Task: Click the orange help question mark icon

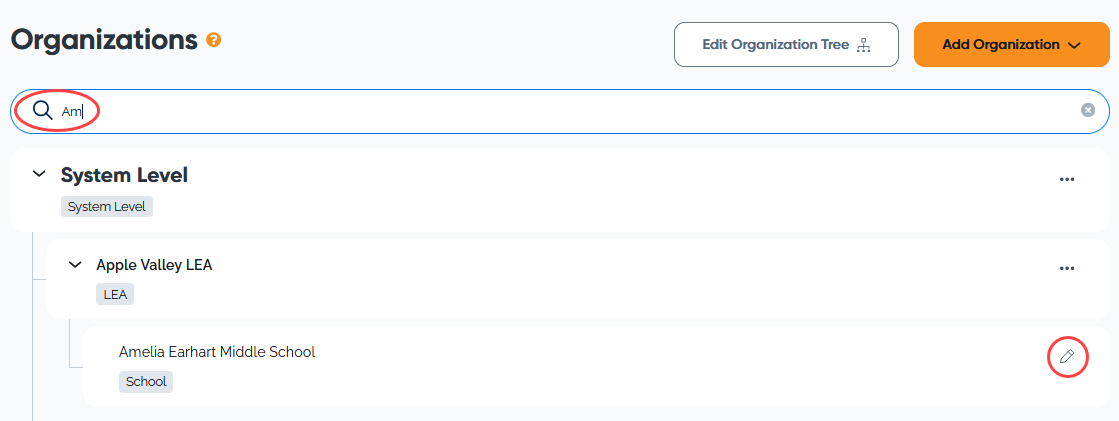Action: pos(213,40)
